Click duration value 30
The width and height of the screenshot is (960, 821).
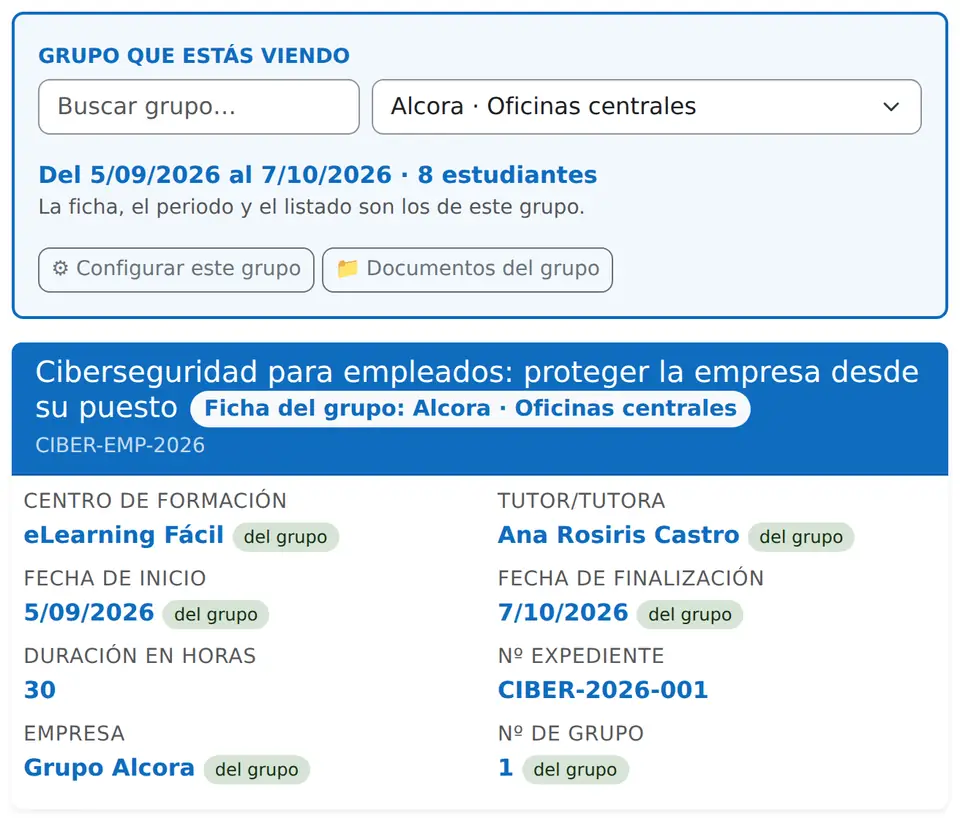(40, 690)
